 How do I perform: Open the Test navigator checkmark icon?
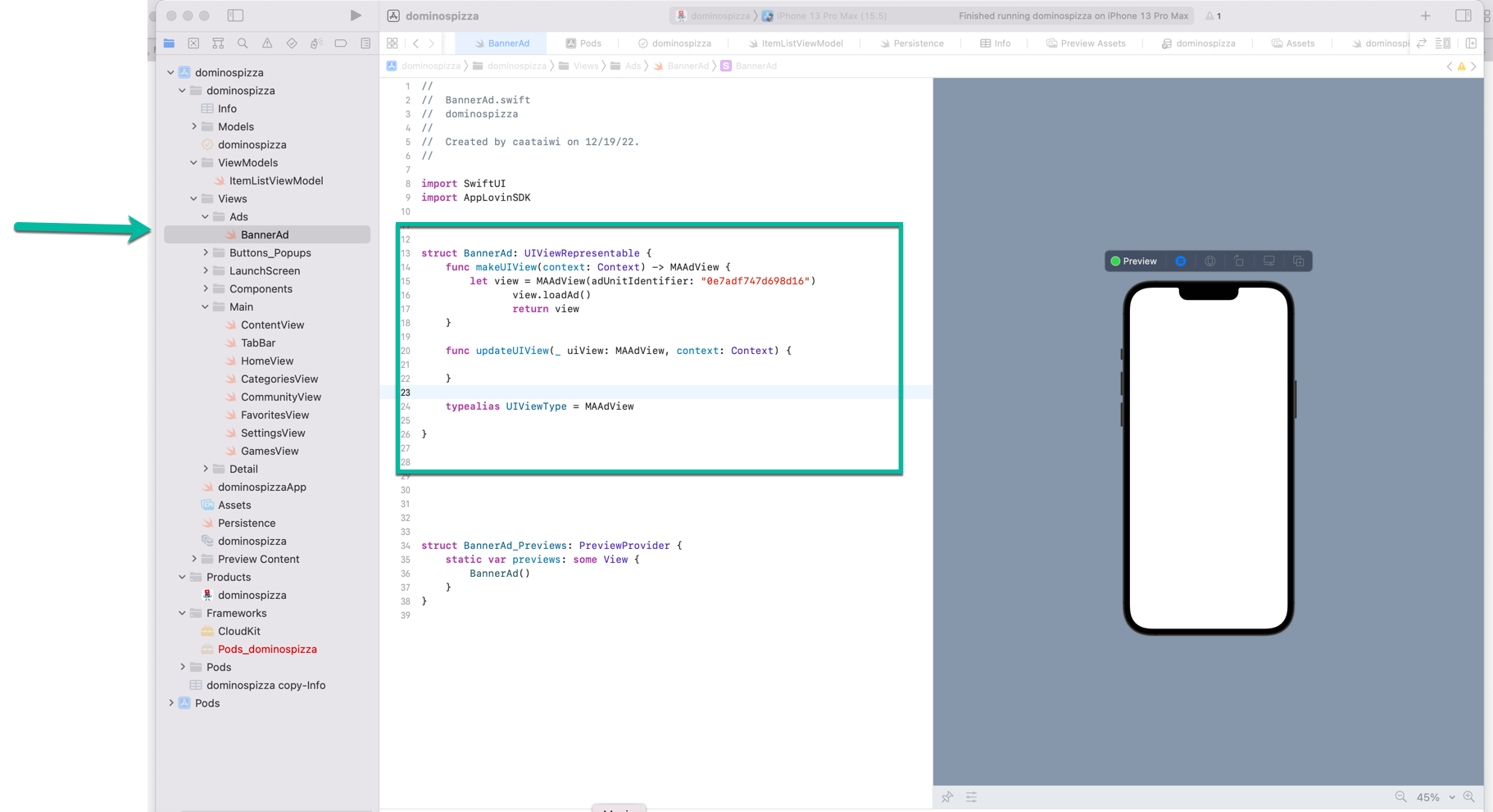point(292,43)
